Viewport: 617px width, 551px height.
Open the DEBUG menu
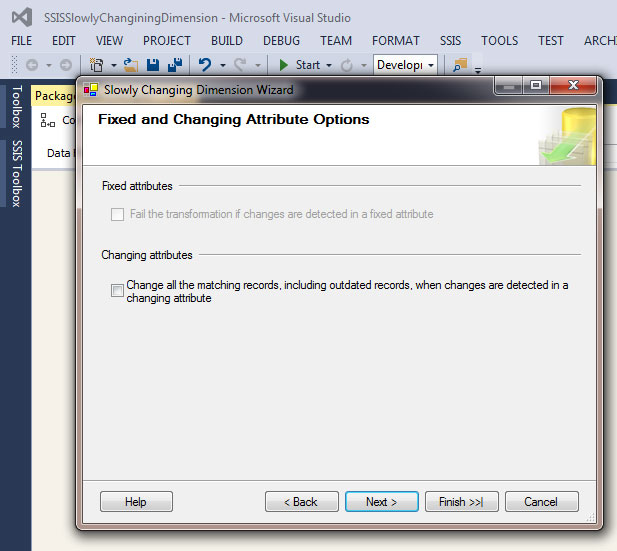tap(281, 41)
